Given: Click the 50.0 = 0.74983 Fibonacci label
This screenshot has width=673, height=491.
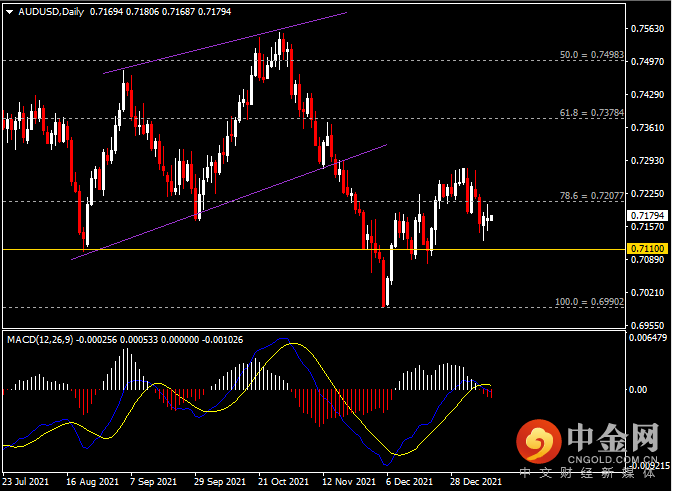Looking at the screenshot, I should (x=590, y=55).
